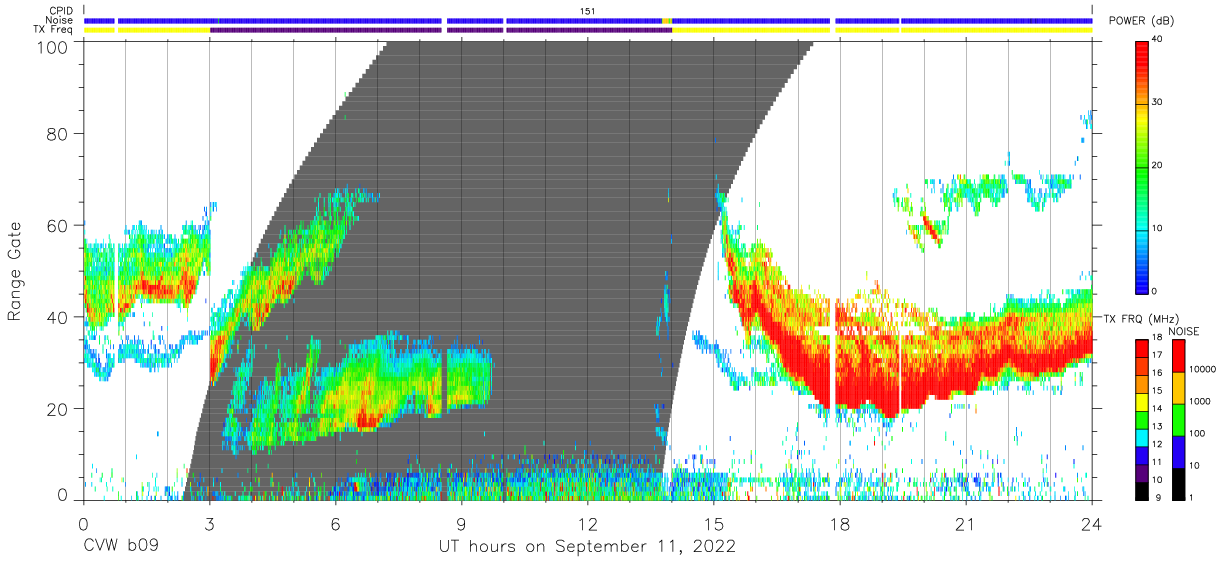1228x567 pixels.
Task: Click range gate tick label 20
Action: (x=58, y=409)
